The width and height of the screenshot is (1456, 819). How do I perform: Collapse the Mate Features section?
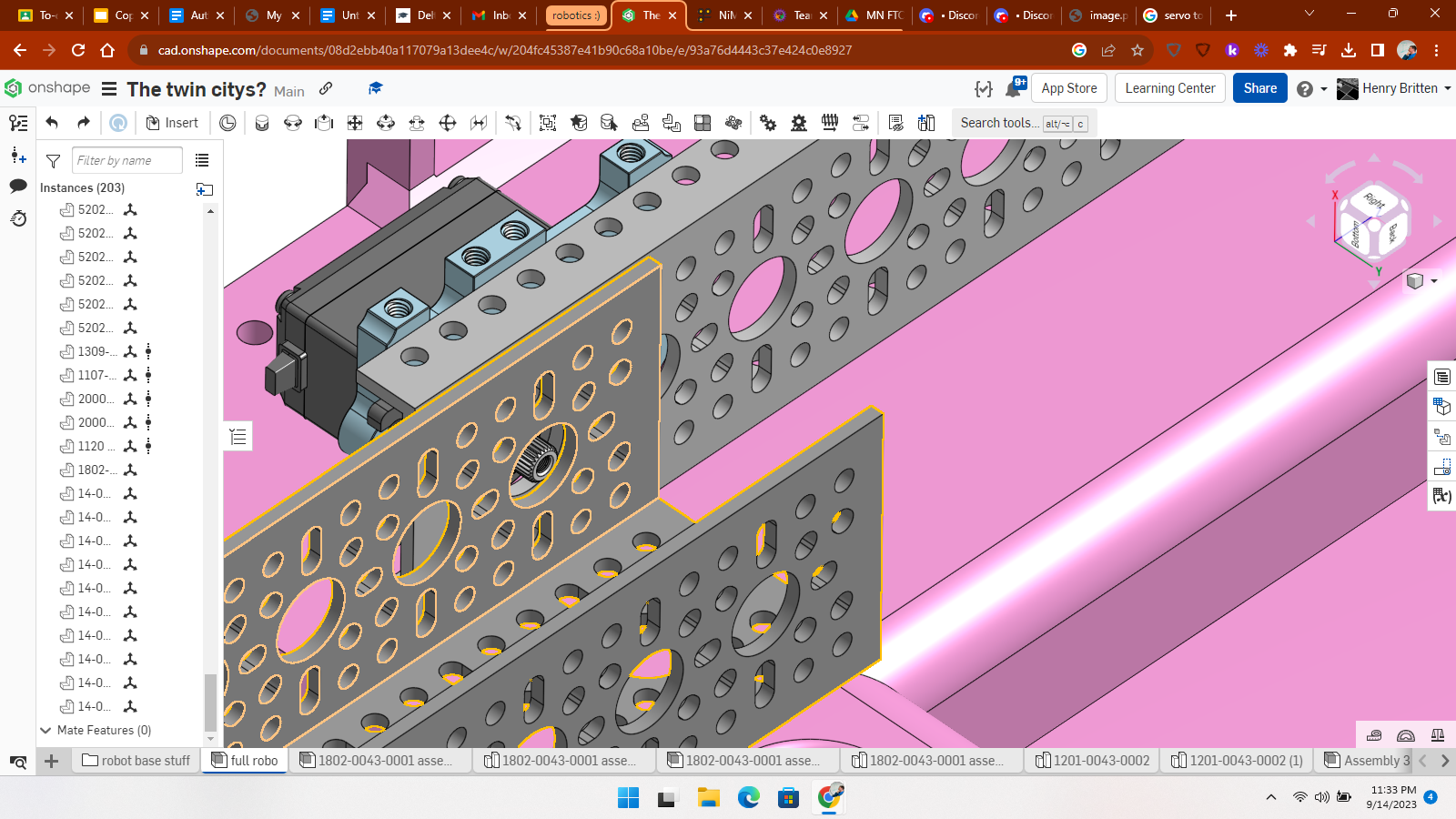(45, 730)
